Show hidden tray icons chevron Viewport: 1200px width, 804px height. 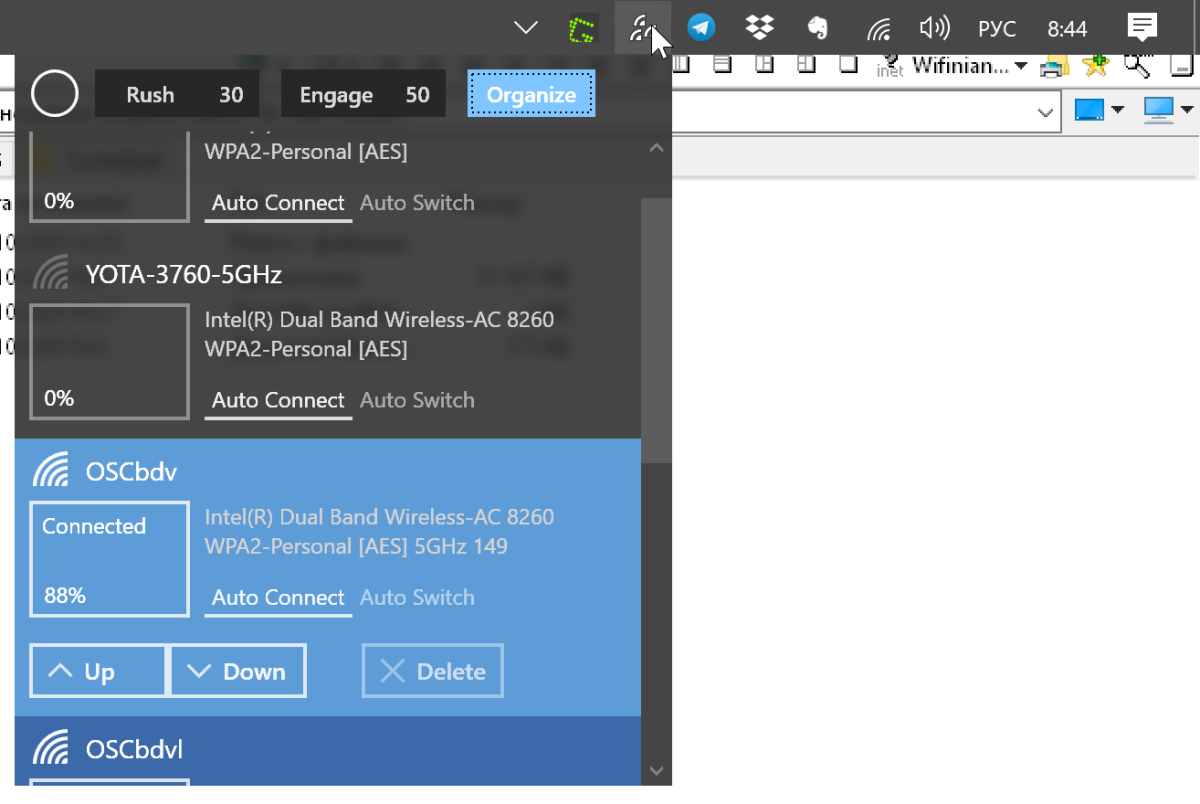(526, 28)
